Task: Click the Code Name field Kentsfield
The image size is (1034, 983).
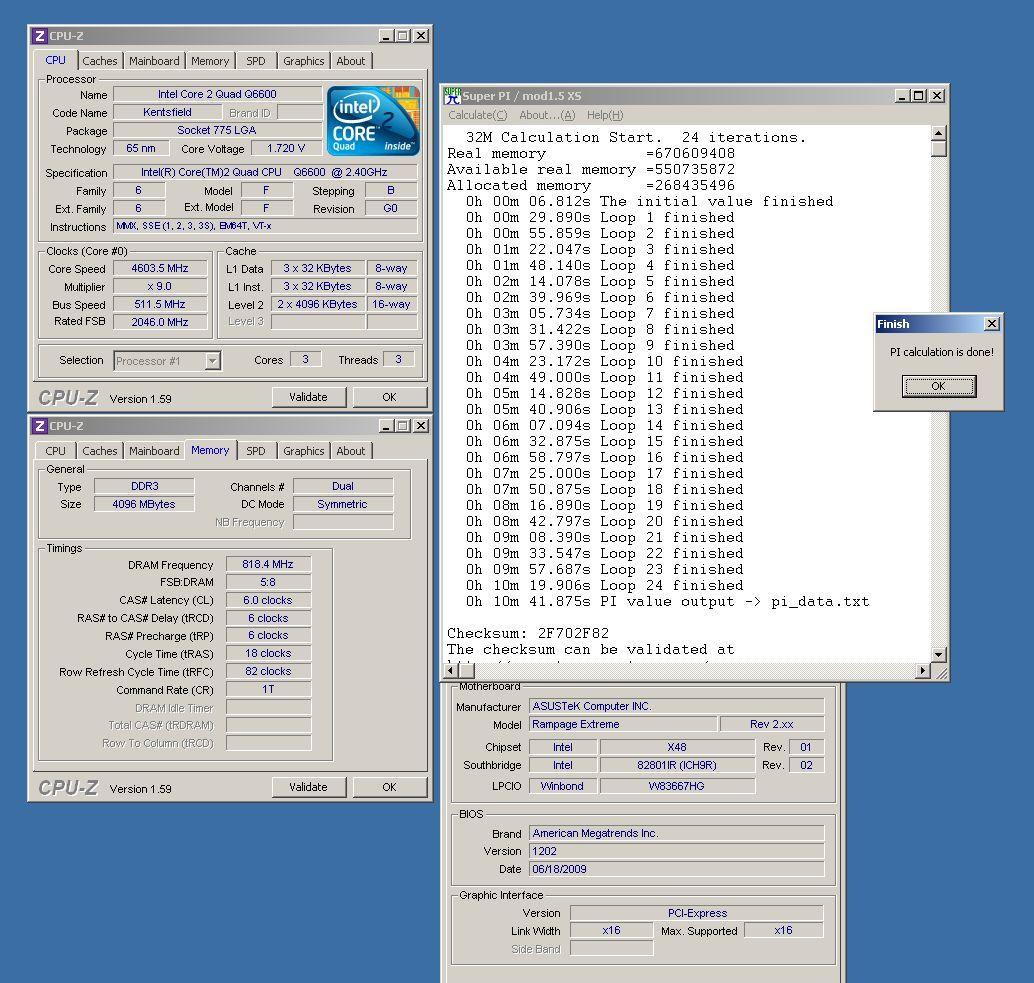Action: pos(167,112)
